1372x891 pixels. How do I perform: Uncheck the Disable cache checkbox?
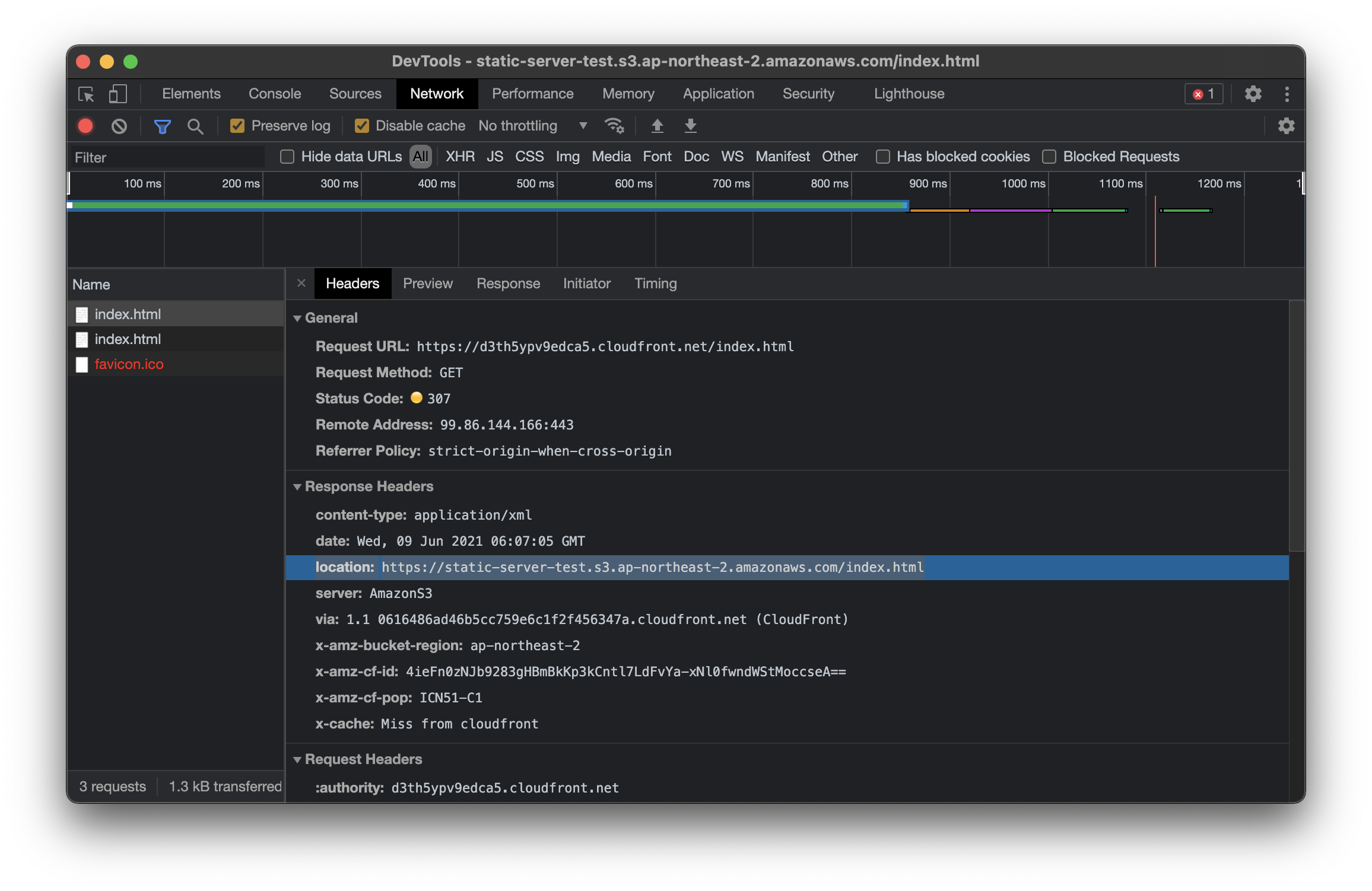click(361, 126)
